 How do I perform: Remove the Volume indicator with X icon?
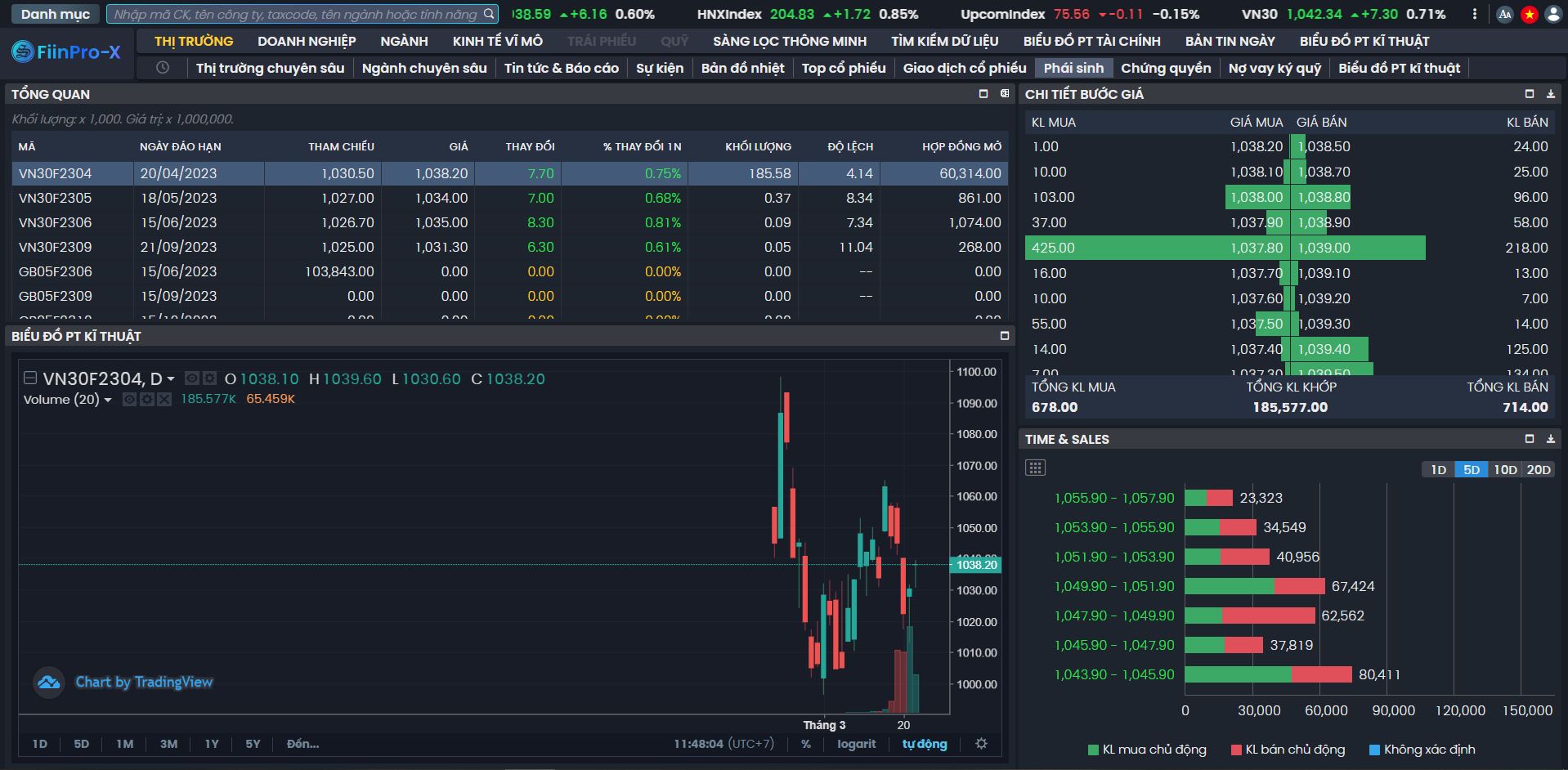(164, 400)
